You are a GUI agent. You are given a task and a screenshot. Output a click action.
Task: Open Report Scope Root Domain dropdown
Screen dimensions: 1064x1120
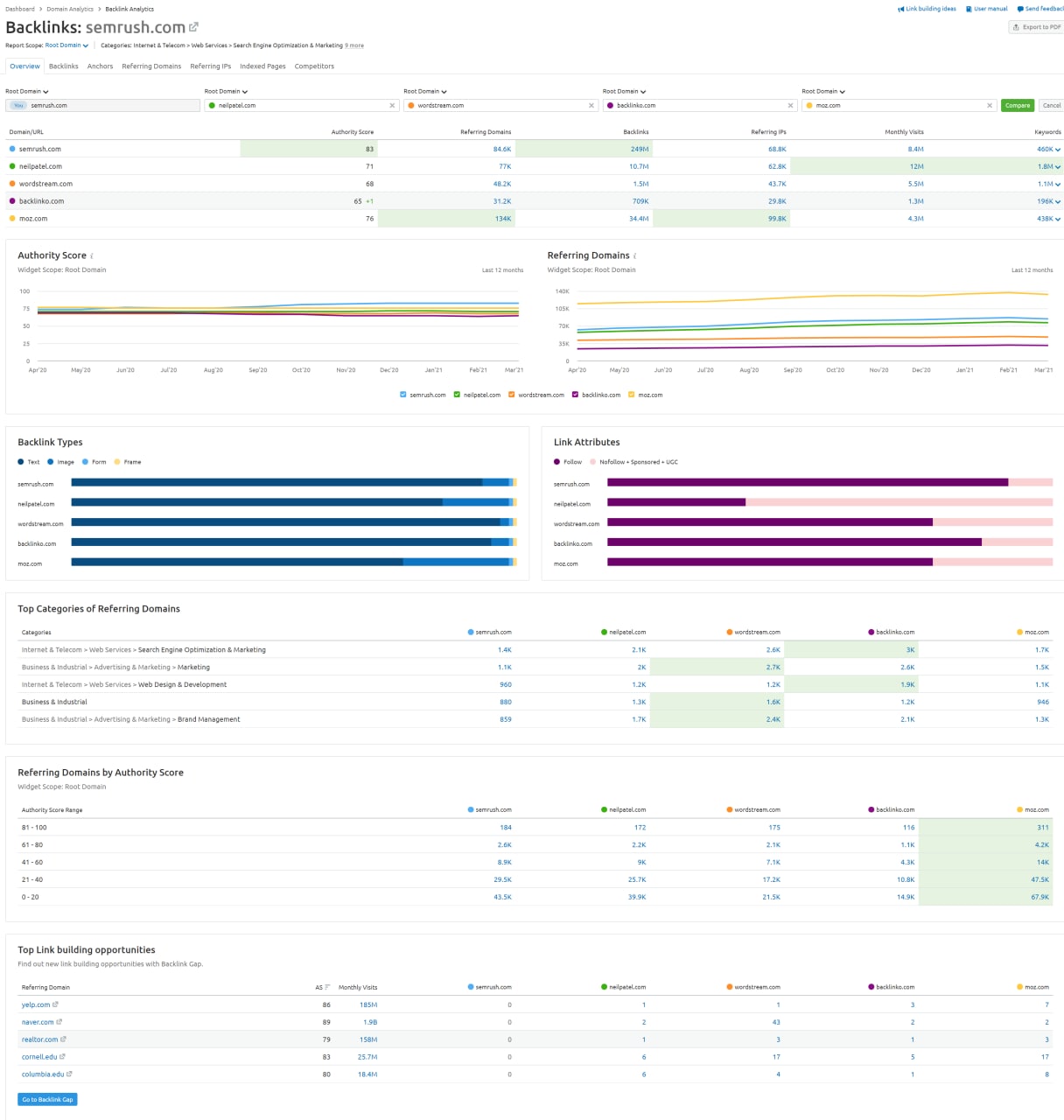tap(66, 45)
